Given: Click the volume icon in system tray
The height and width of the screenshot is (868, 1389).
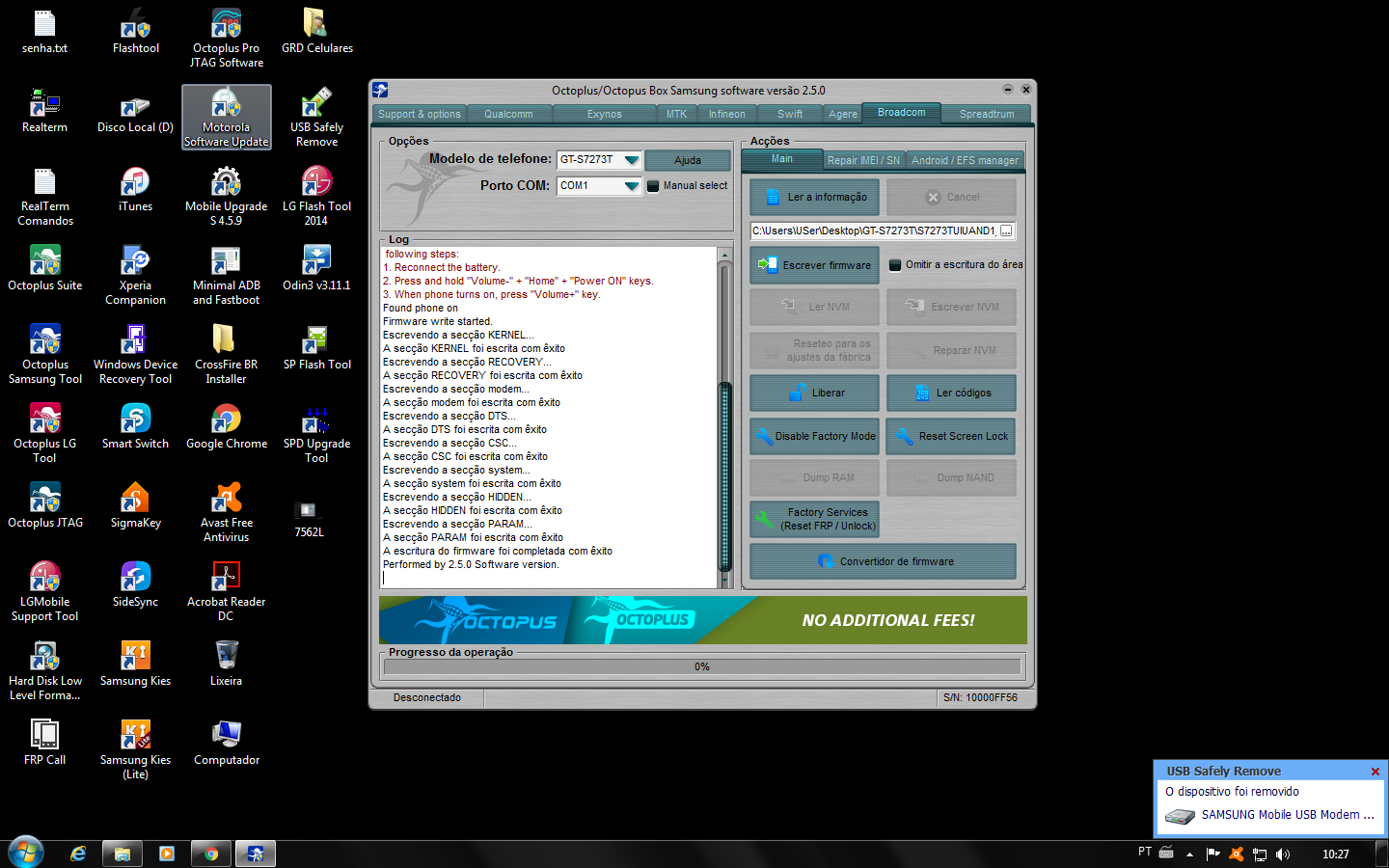Looking at the screenshot, I should (1283, 854).
